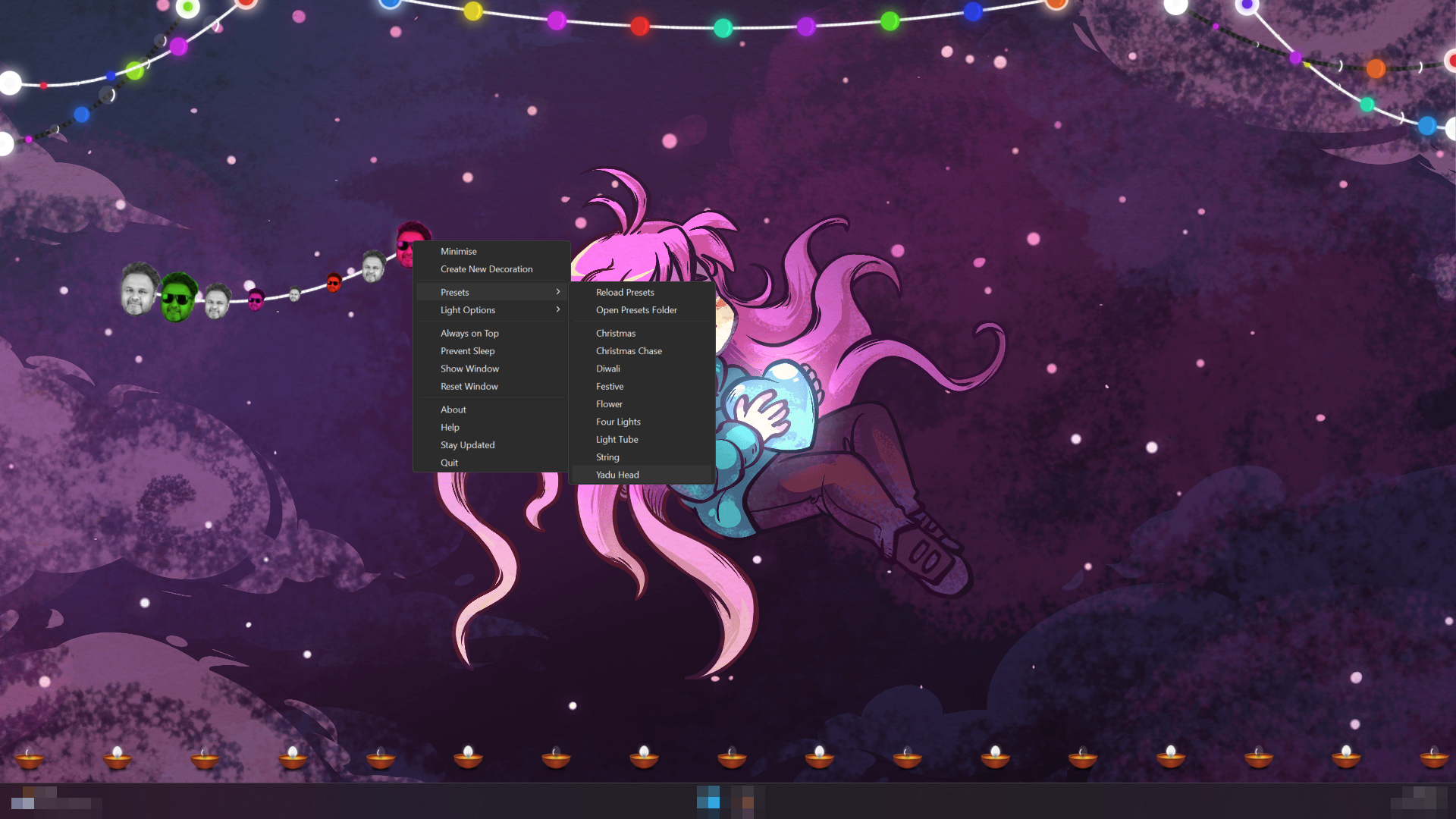The width and height of the screenshot is (1456, 819).
Task: Toggle Show Window option
Action: click(x=469, y=369)
